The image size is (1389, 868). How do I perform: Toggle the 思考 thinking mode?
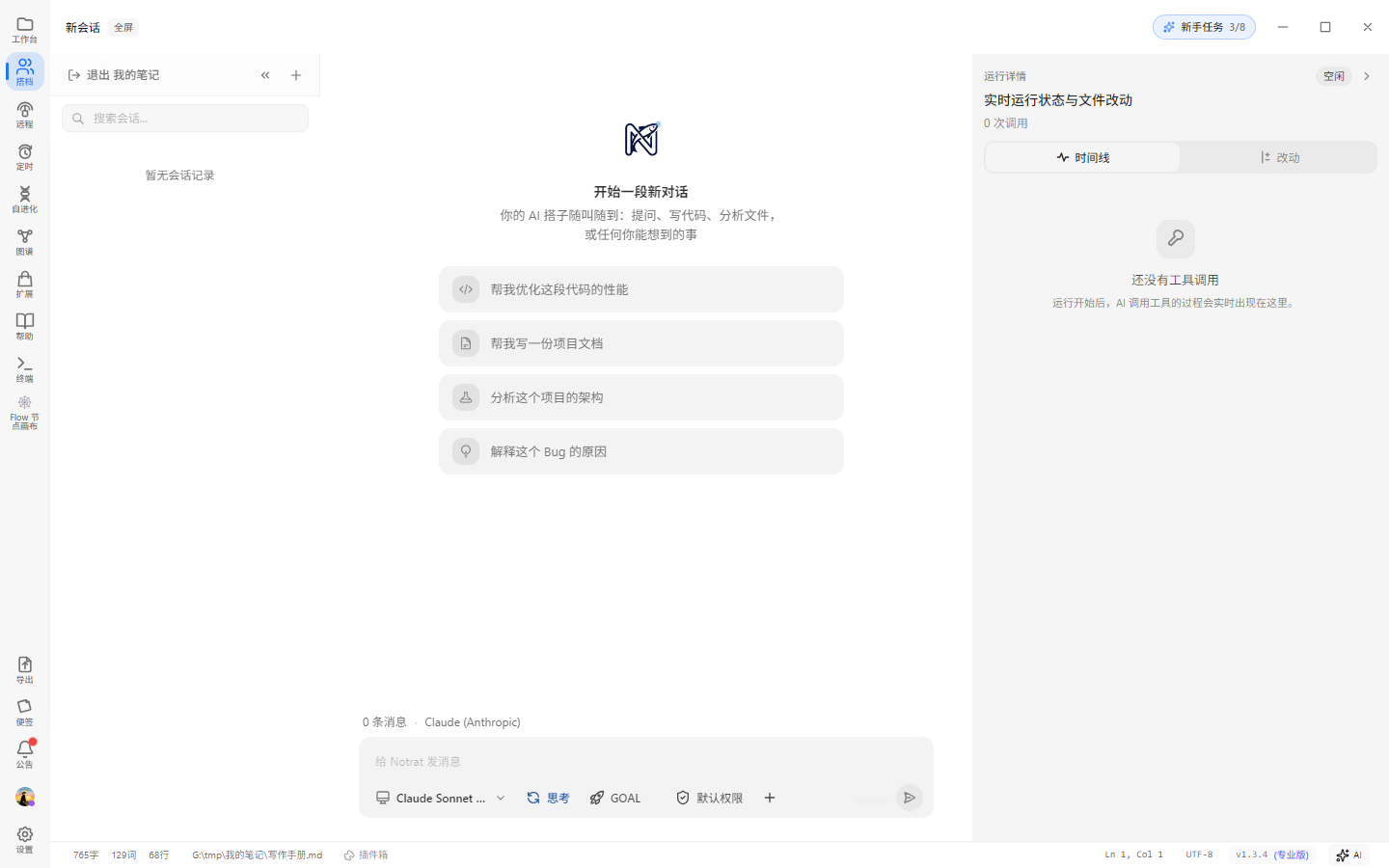[x=548, y=798]
